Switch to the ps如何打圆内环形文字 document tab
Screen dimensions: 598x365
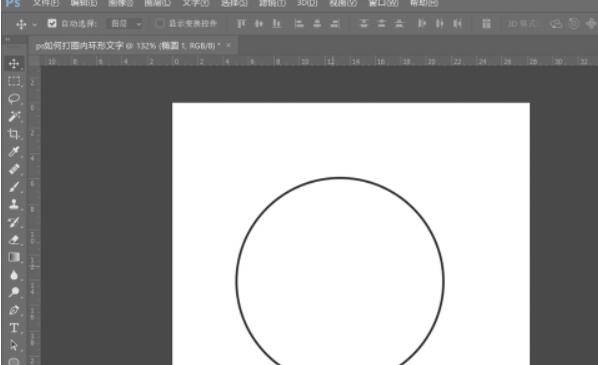click(128, 46)
